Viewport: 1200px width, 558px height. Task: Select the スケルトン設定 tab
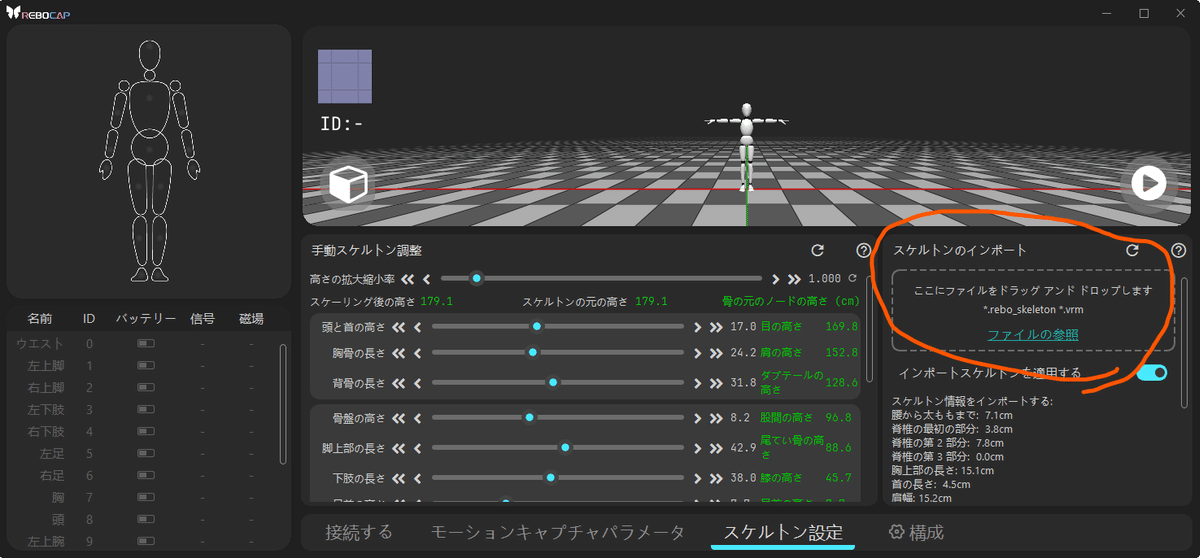click(783, 532)
